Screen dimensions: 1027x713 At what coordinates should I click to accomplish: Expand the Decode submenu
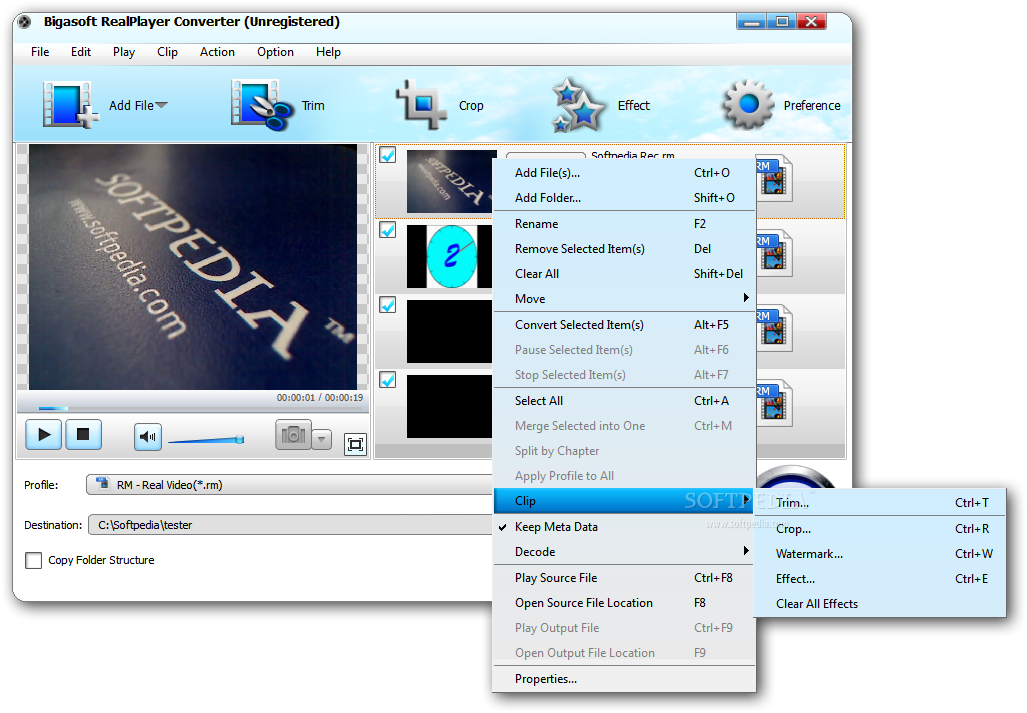tap(624, 552)
